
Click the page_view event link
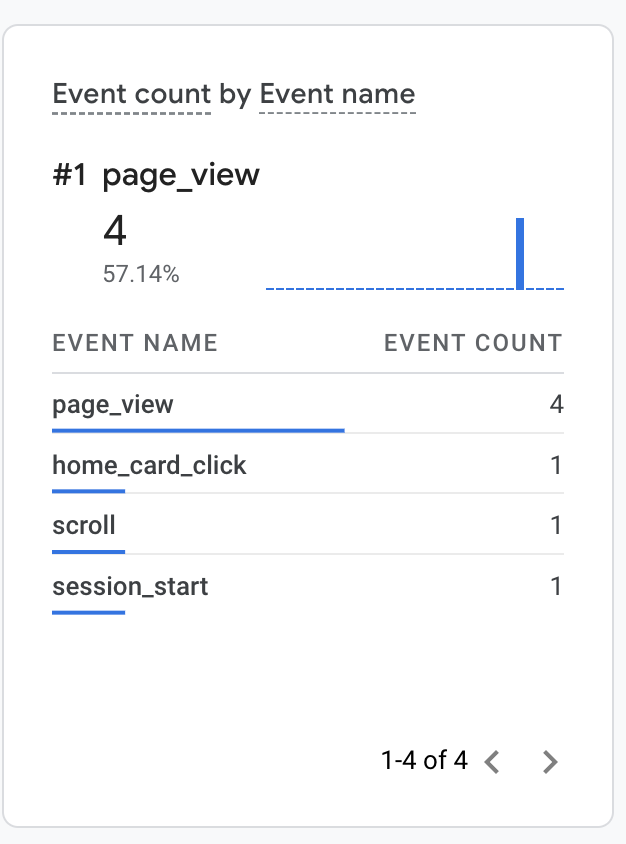tap(113, 405)
